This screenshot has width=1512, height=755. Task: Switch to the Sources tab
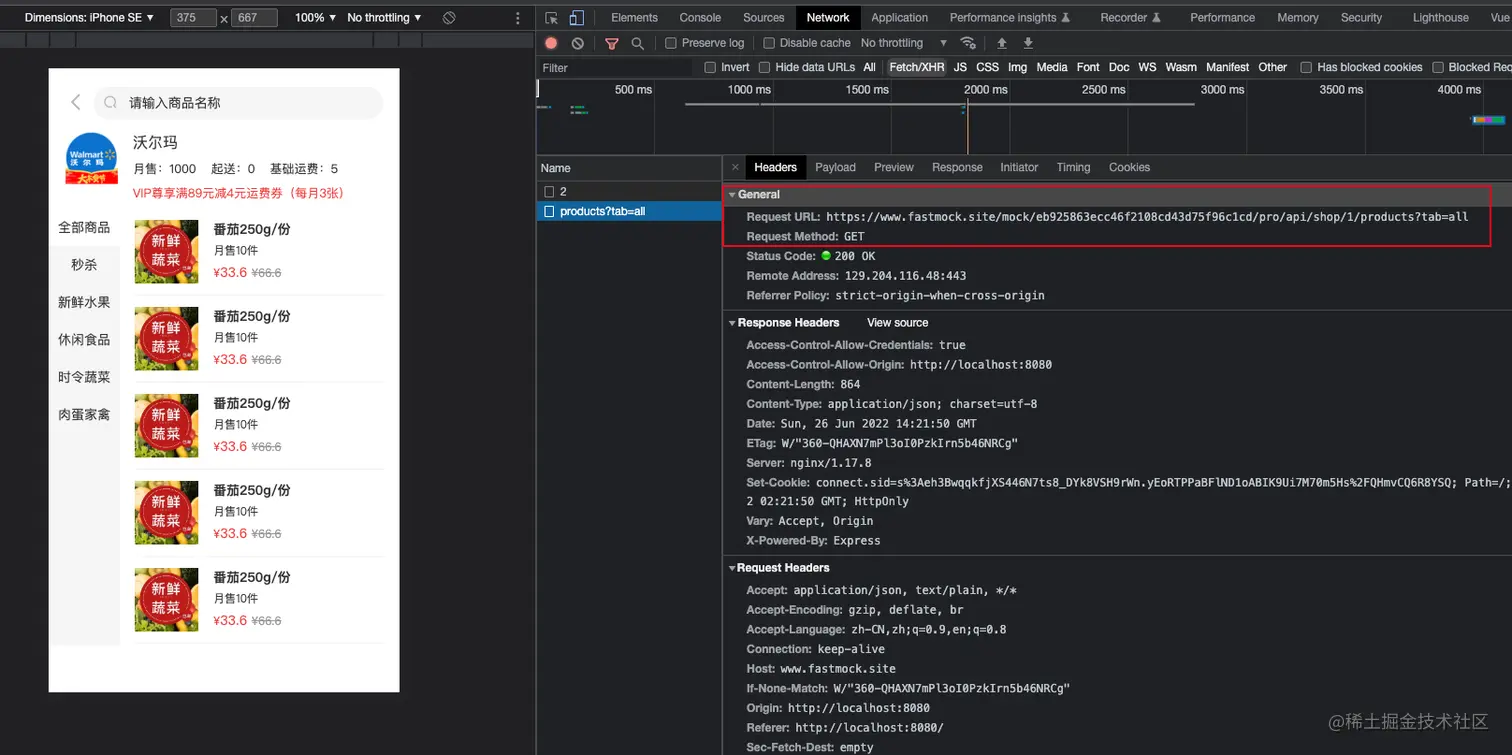tap(764, 18)
